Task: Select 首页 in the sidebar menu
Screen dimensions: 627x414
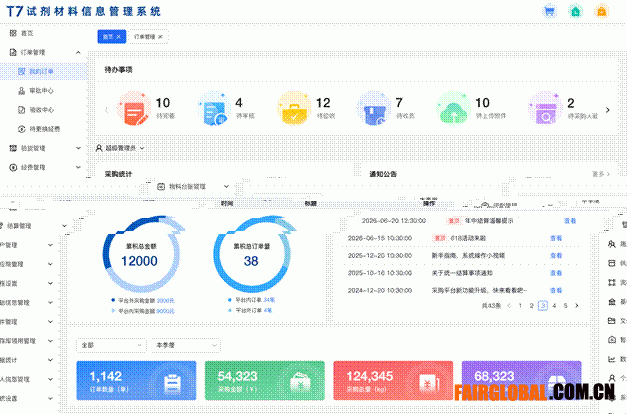Action: point(27,33)
